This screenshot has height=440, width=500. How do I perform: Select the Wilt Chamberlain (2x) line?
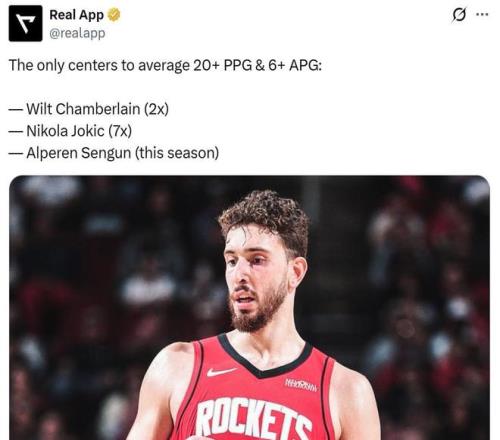pyautogui.click(x=89, y=109)
